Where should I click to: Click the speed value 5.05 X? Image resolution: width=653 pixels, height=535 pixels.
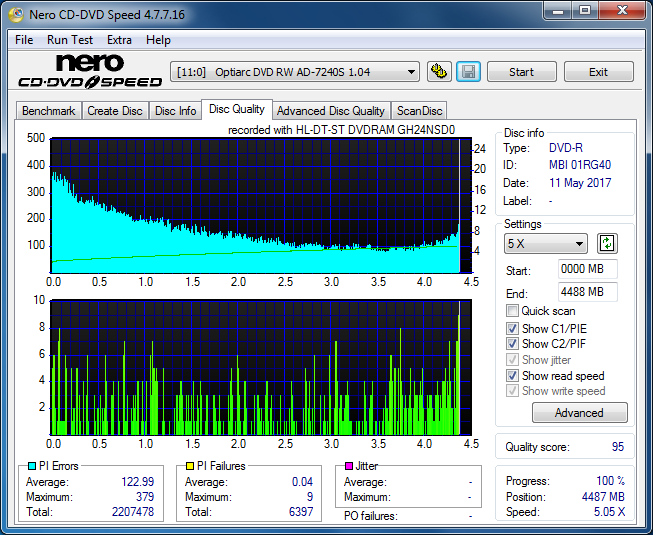(609, 512)
